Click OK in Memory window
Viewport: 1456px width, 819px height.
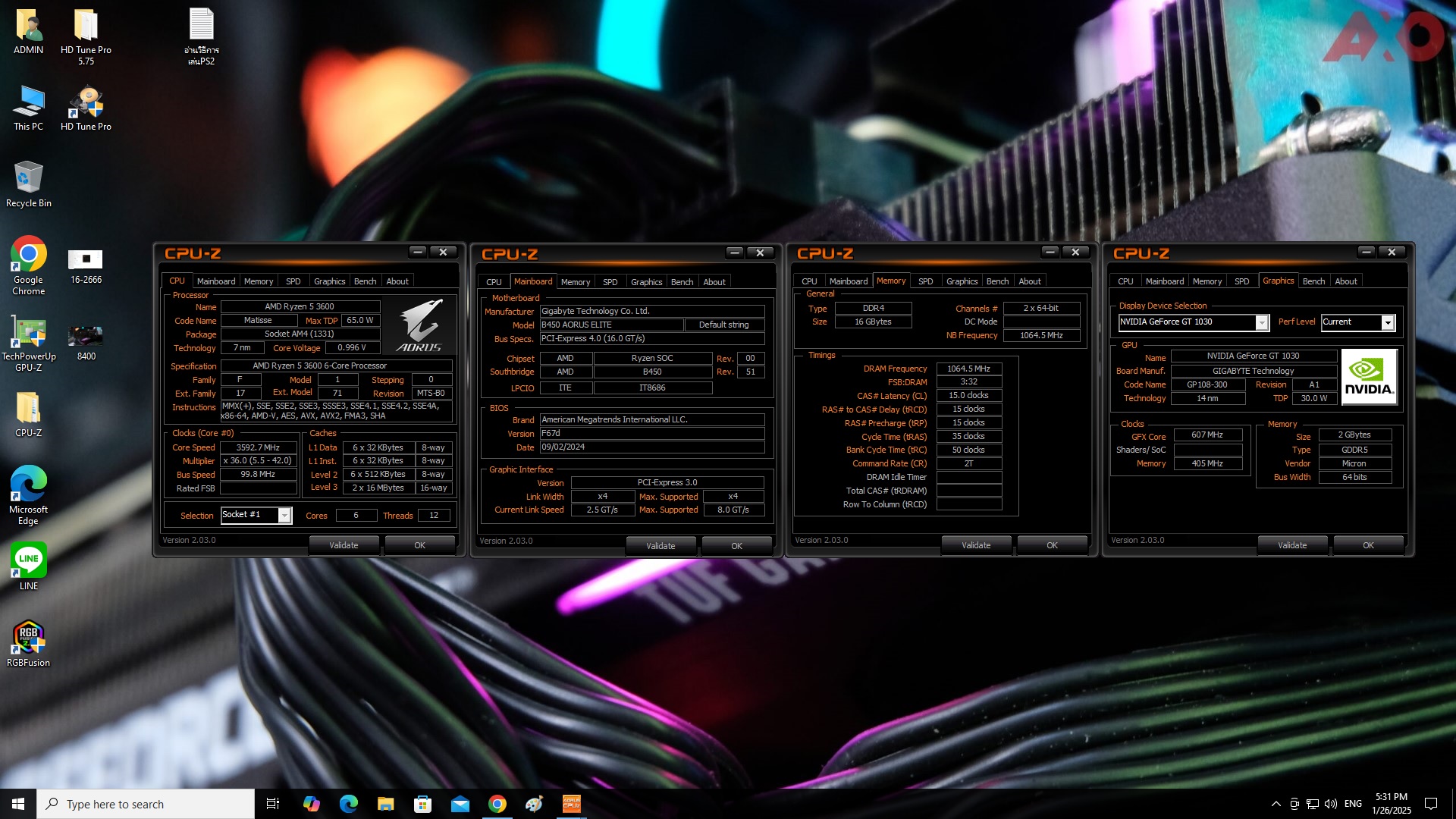pyautogui.click(x=1052, y=545)
